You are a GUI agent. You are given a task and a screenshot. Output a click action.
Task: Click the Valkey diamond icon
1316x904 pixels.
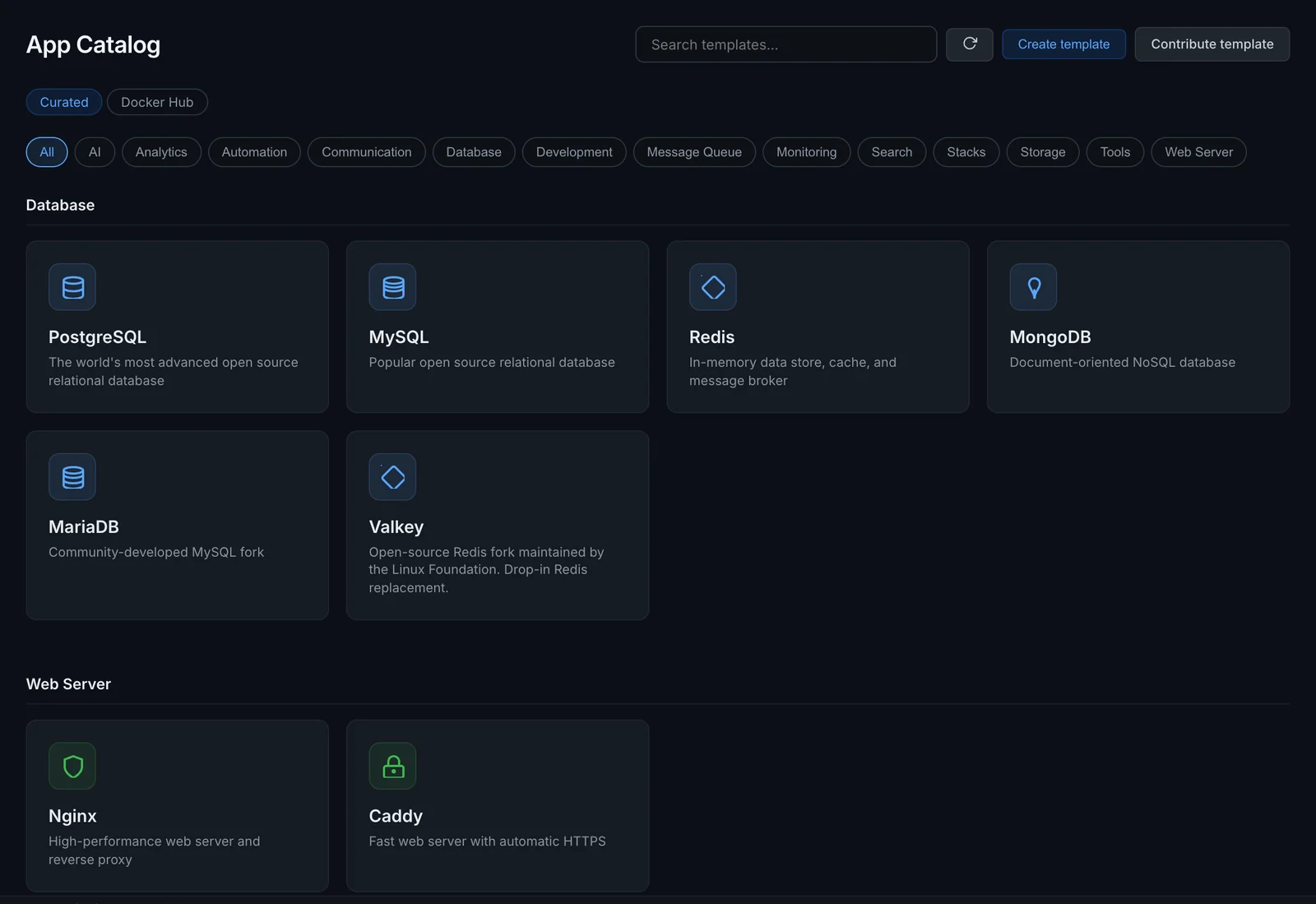pos(392,477)
